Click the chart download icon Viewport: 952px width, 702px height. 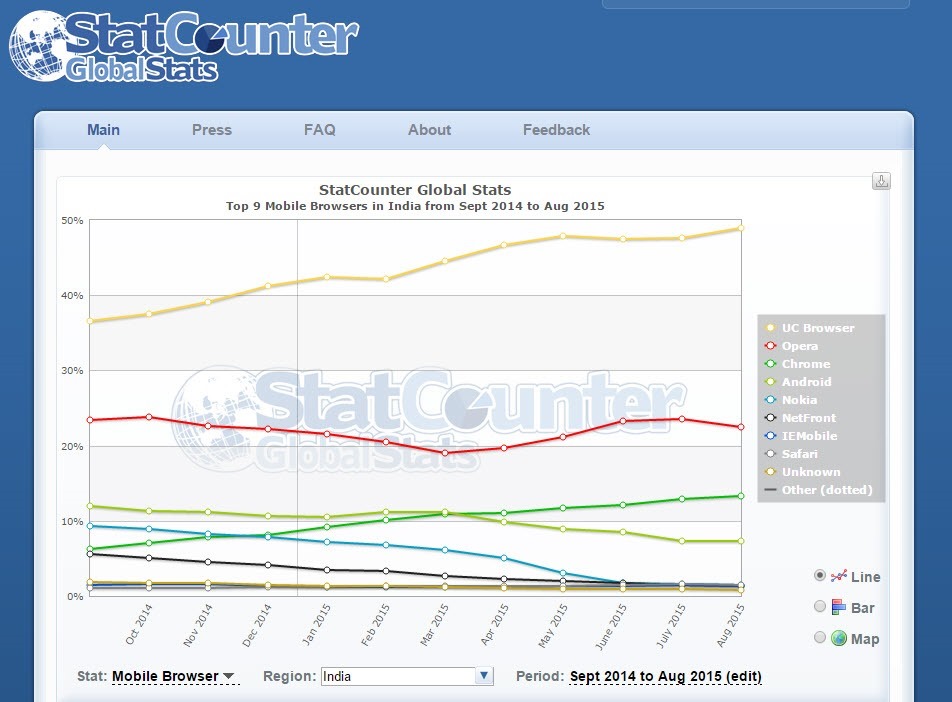click(881, 181)
